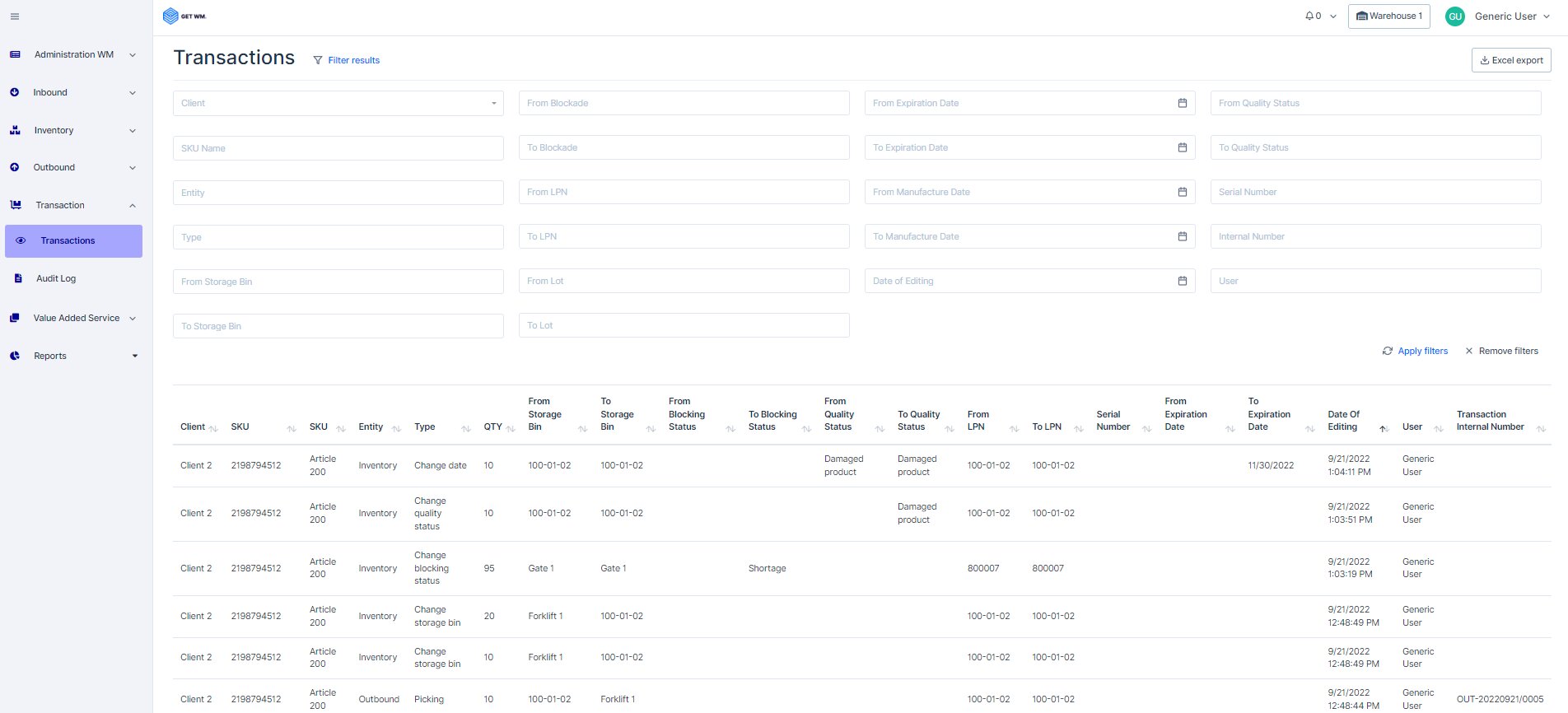Open the Audit Log page
The width and height of the screenshot is (1568, 713).
click(x=56, y=278)
